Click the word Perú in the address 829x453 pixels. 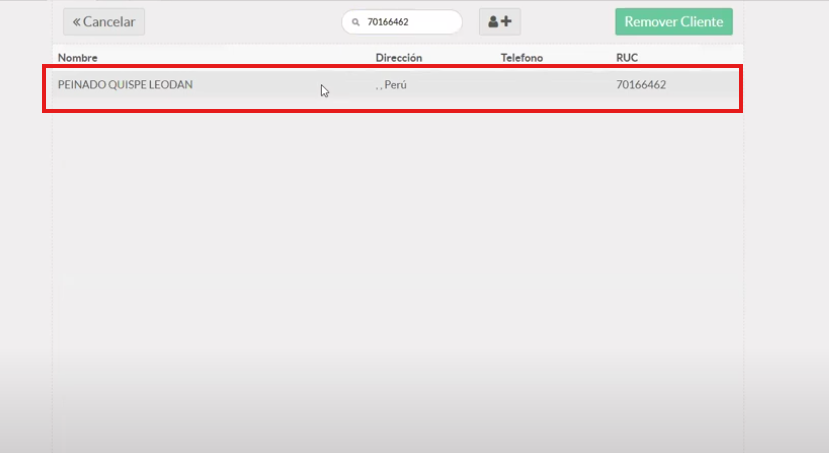(x=397, y=85)
